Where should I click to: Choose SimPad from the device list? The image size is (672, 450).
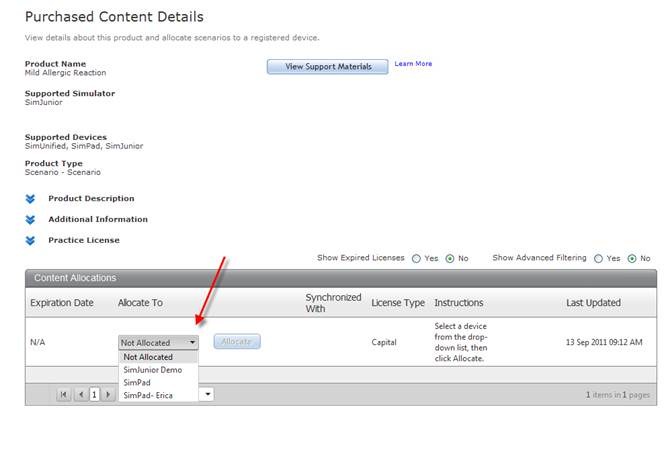pos(137,383)
